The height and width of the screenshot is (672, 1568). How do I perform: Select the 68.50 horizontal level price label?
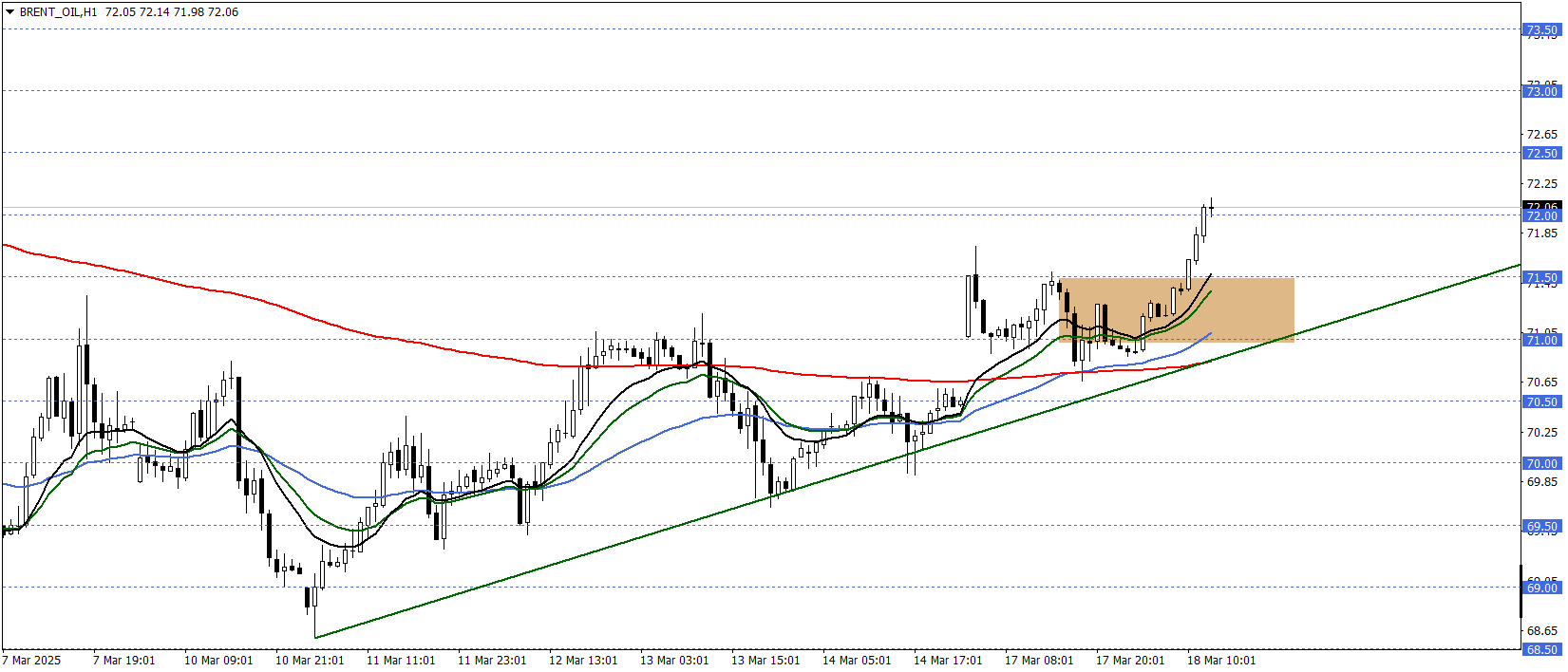point(1542,649)
